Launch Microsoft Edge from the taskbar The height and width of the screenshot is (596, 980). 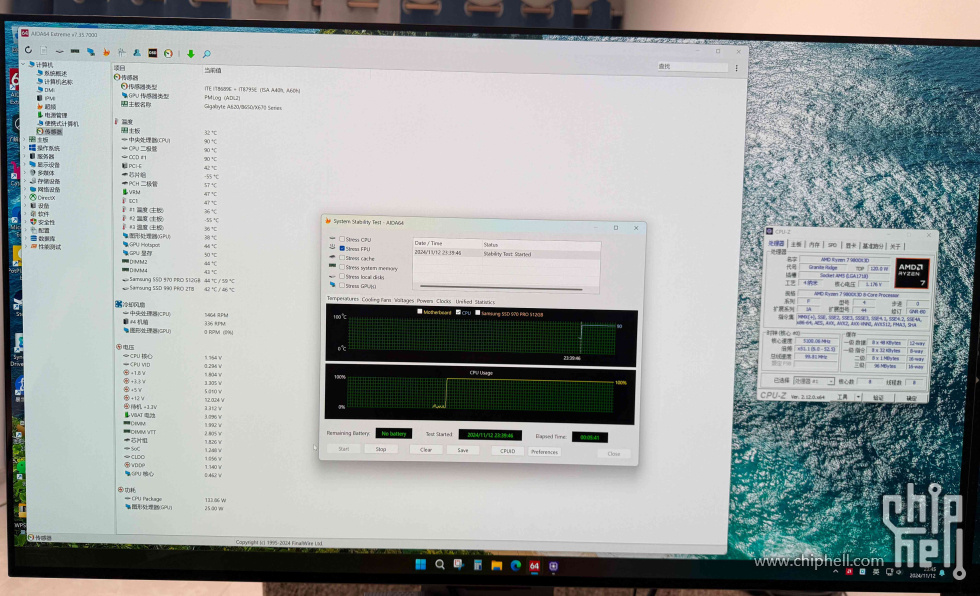pos(516,565)
